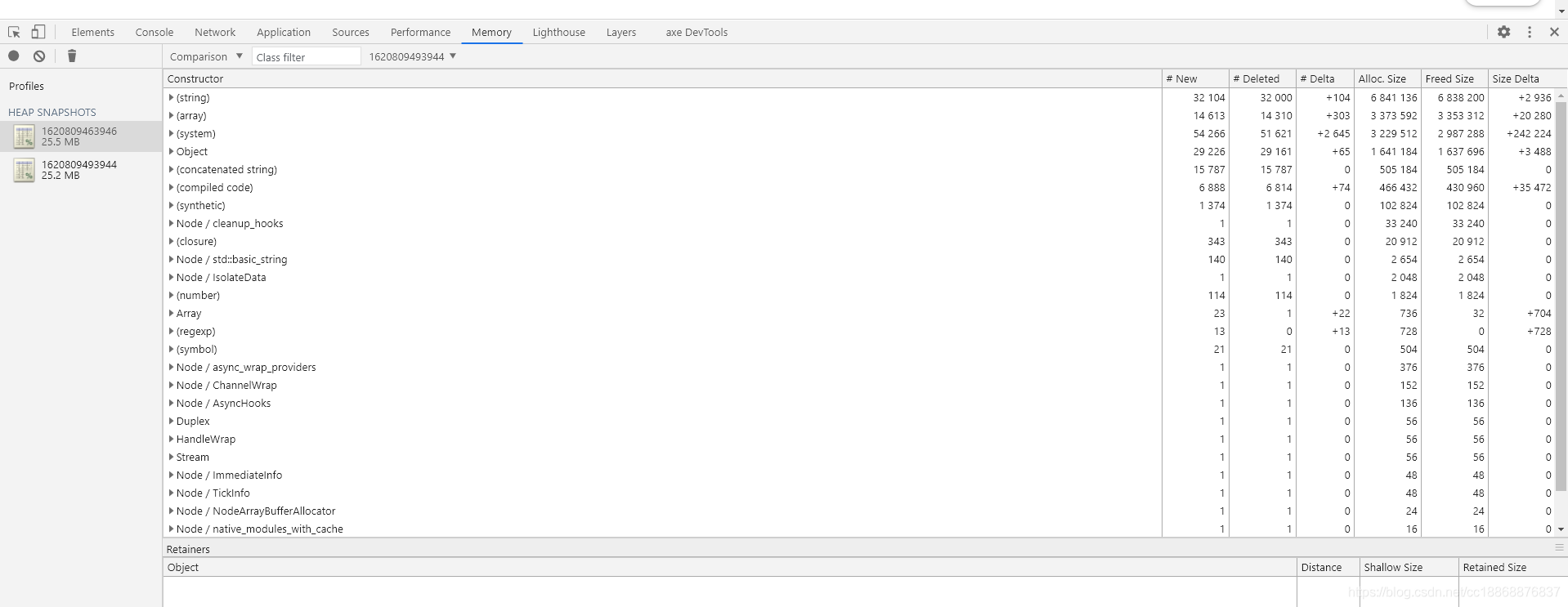1568x607 pixels.
Task: Sort retainers by Shallow Size column
Action: coord(1409,567)
